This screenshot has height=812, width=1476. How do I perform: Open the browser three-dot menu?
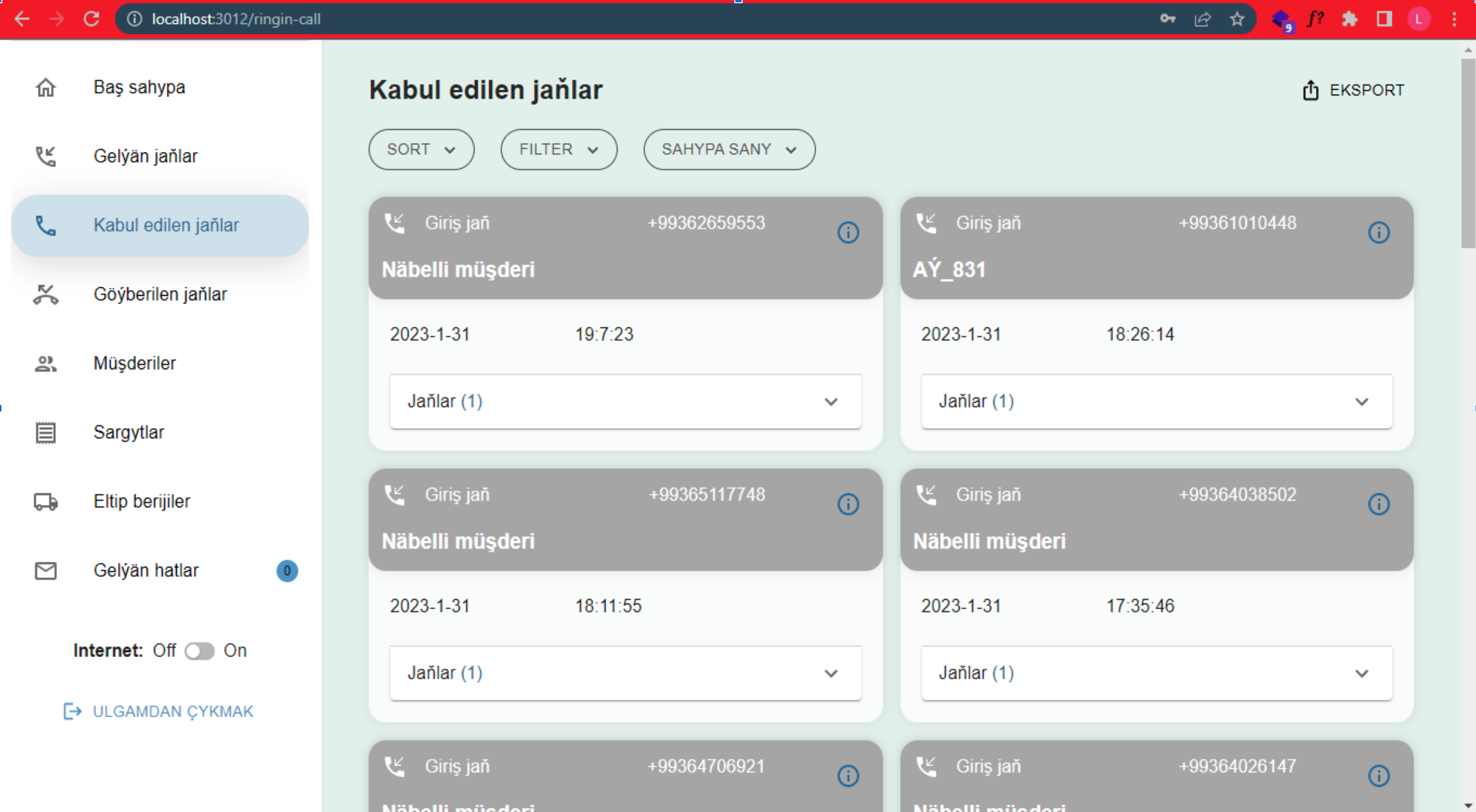pyautogui.click(x=1454, y=19)
